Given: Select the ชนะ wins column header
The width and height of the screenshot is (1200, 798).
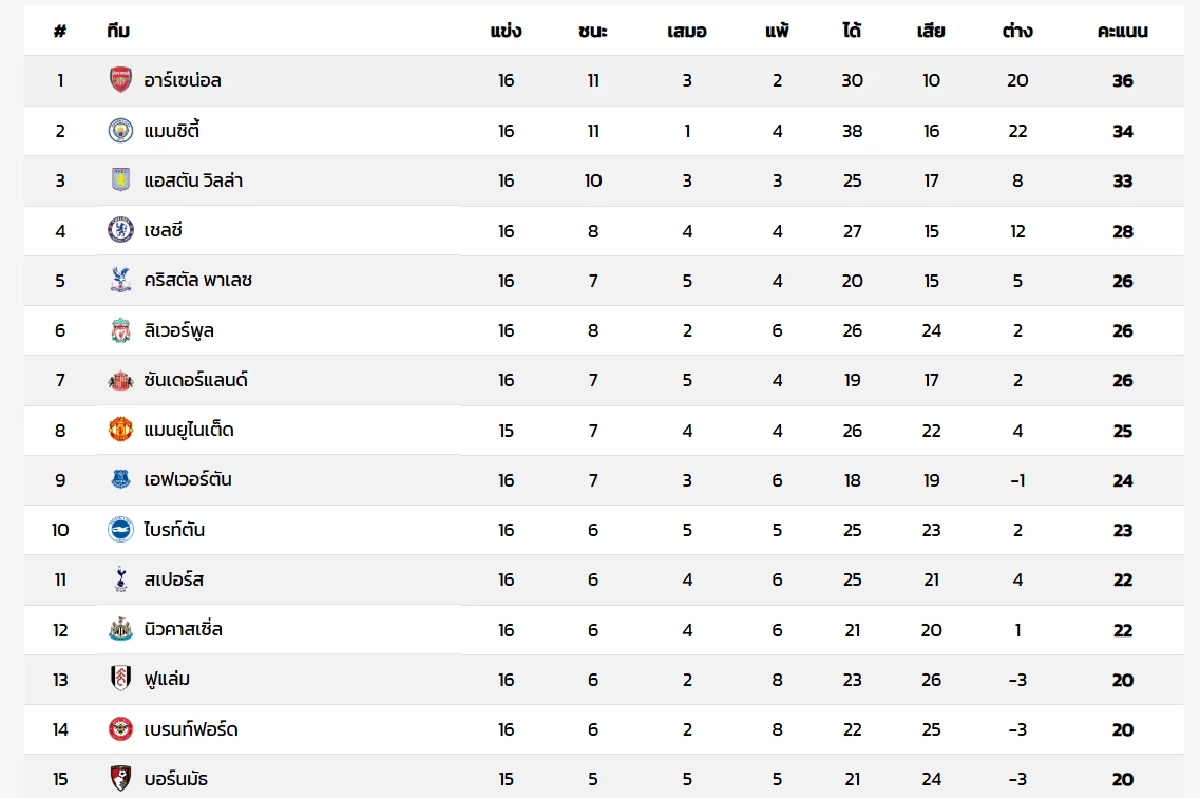Looking at the screenshot, I should [x=593, y=31].
